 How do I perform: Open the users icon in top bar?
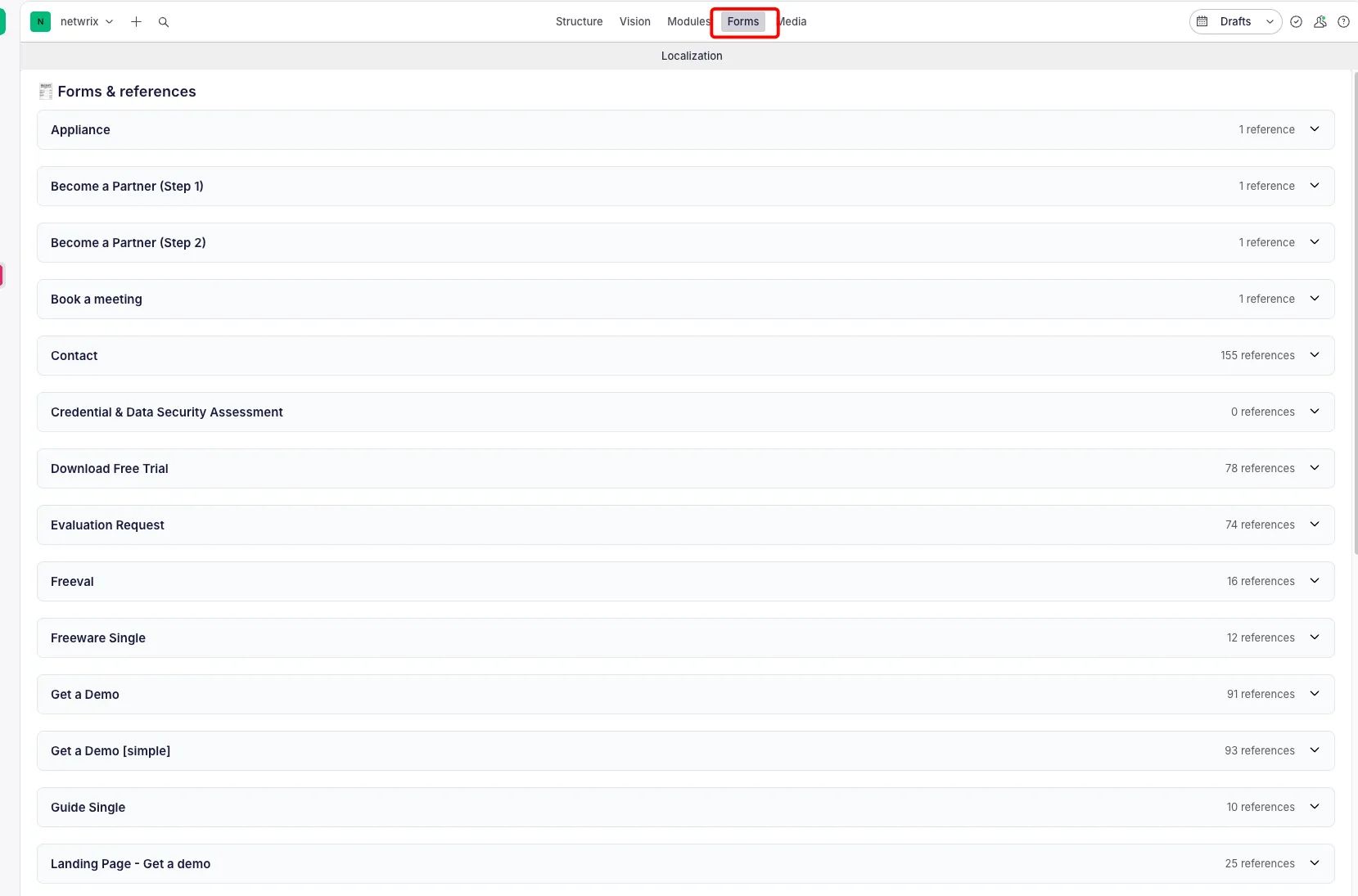[x=1320, y=22]
